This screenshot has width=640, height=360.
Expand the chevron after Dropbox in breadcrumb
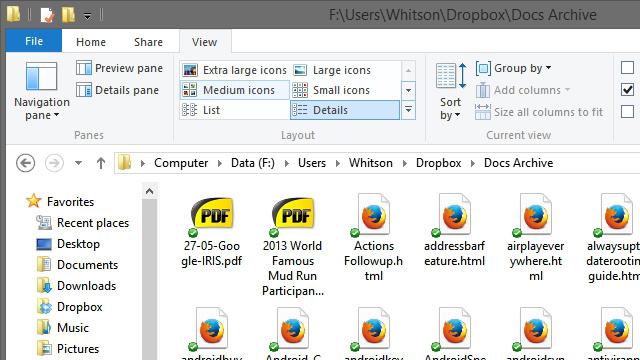click(x=473, y=163)
